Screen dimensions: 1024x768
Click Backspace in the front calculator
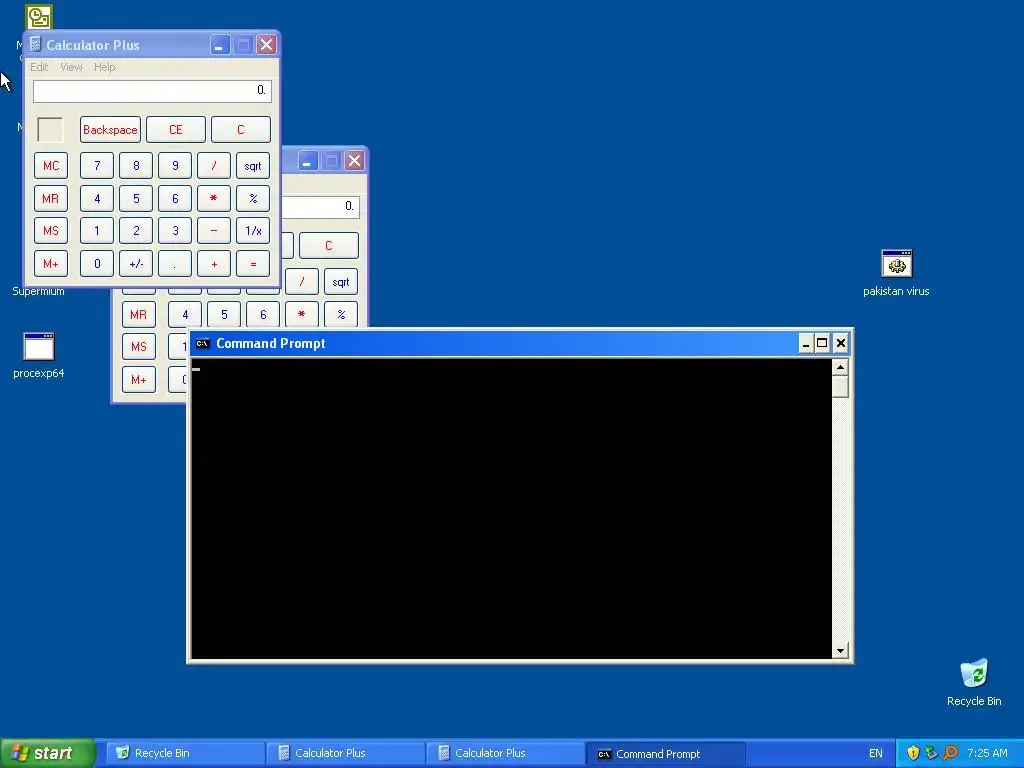[110, 129]
